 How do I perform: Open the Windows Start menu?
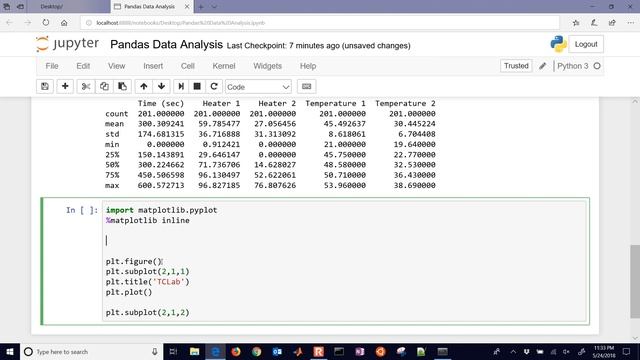pyautogui.click(x=10, y=351)
